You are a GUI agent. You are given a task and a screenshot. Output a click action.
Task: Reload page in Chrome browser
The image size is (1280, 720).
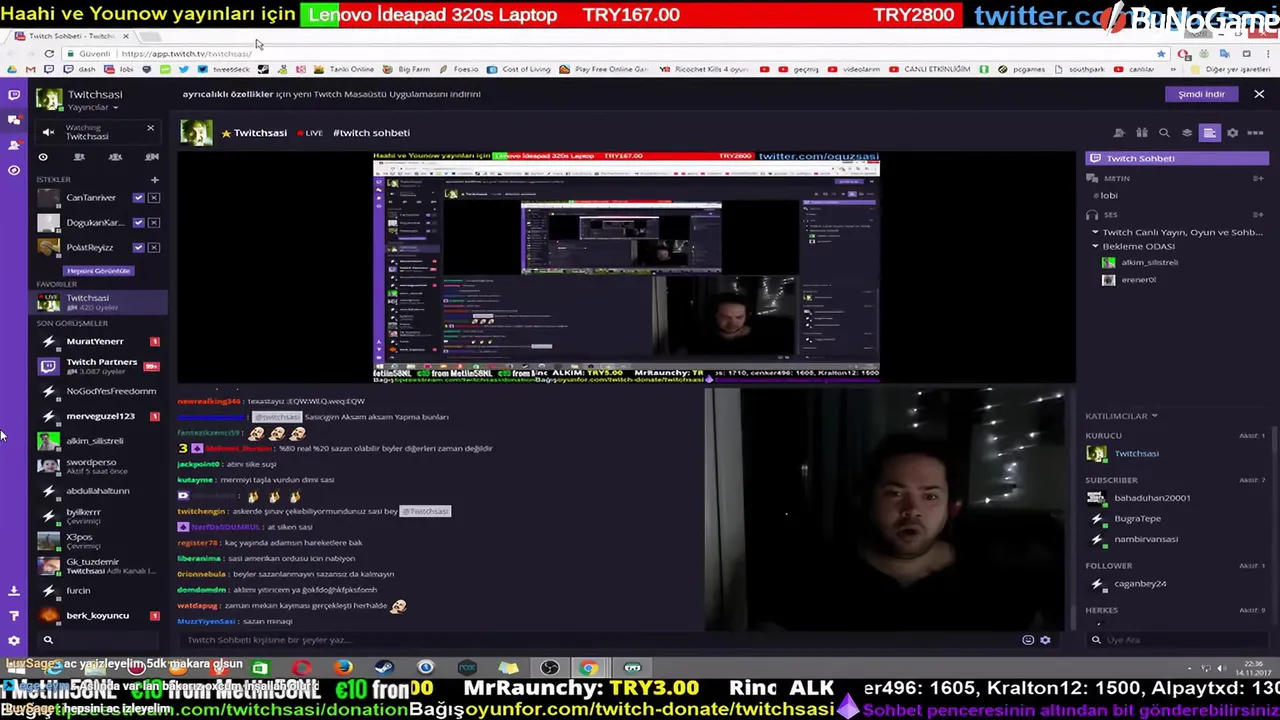tap(49, 54)
